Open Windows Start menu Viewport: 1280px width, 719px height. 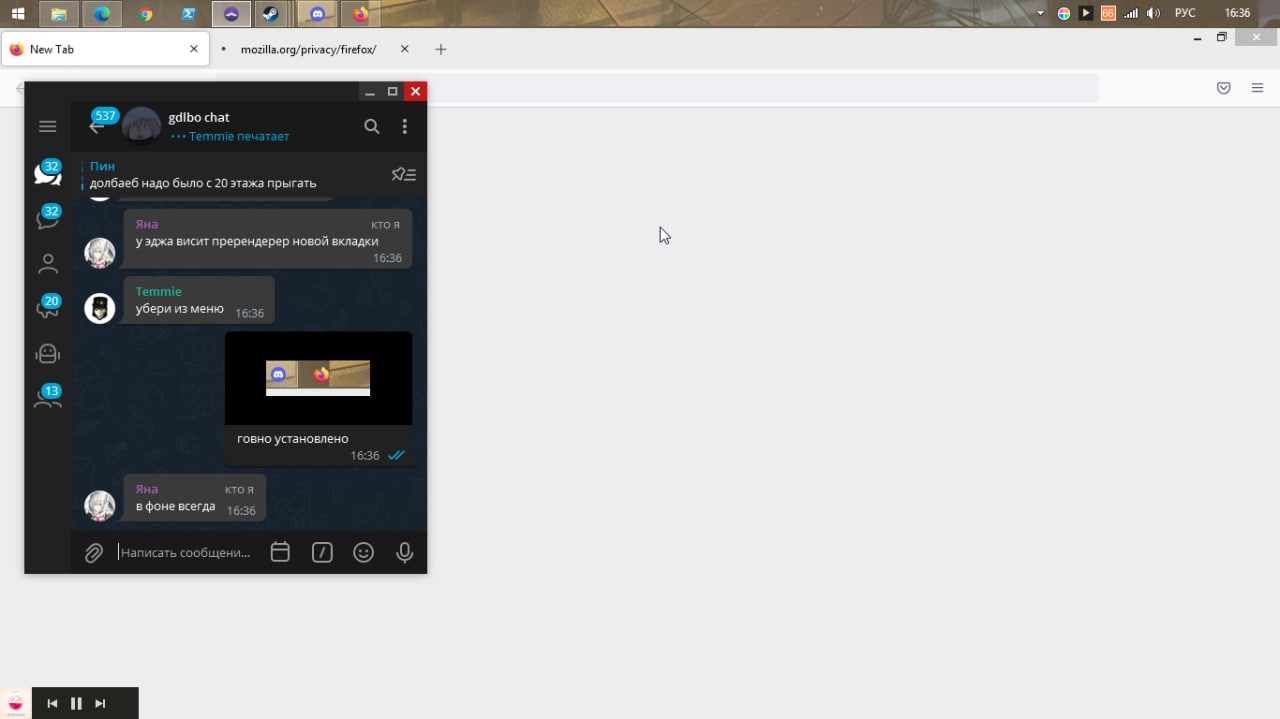click(x=18, y=14)
